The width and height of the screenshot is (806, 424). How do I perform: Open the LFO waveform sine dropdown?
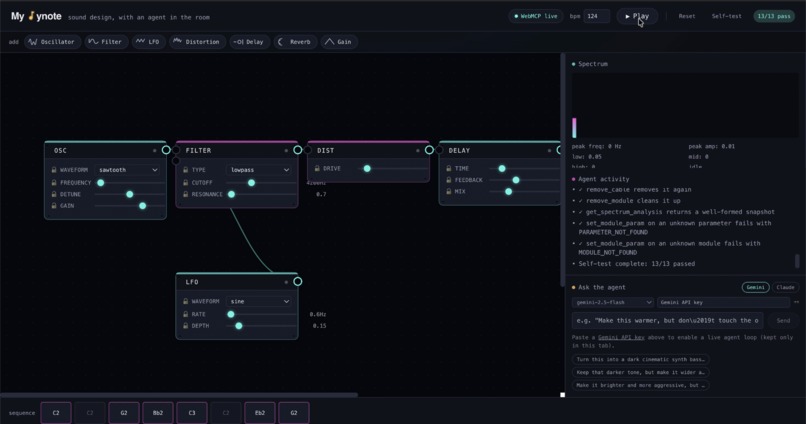point(260,301)
